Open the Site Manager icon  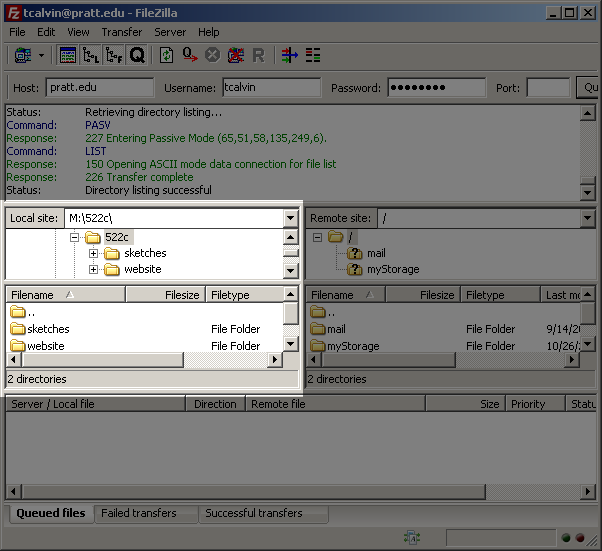[x=23, y=56]
